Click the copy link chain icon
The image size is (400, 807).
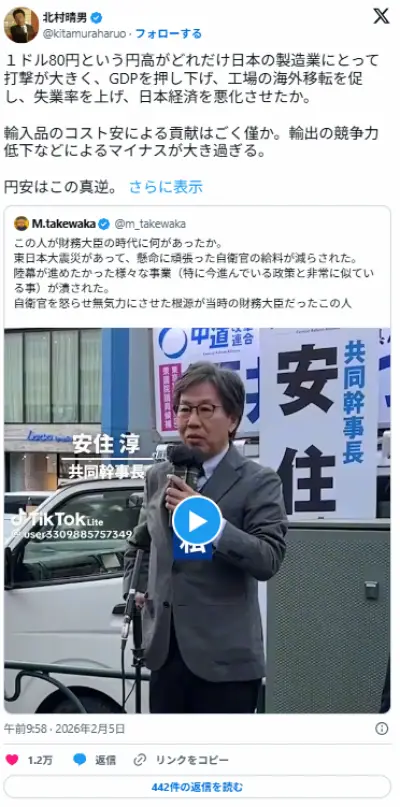(140, 760)
